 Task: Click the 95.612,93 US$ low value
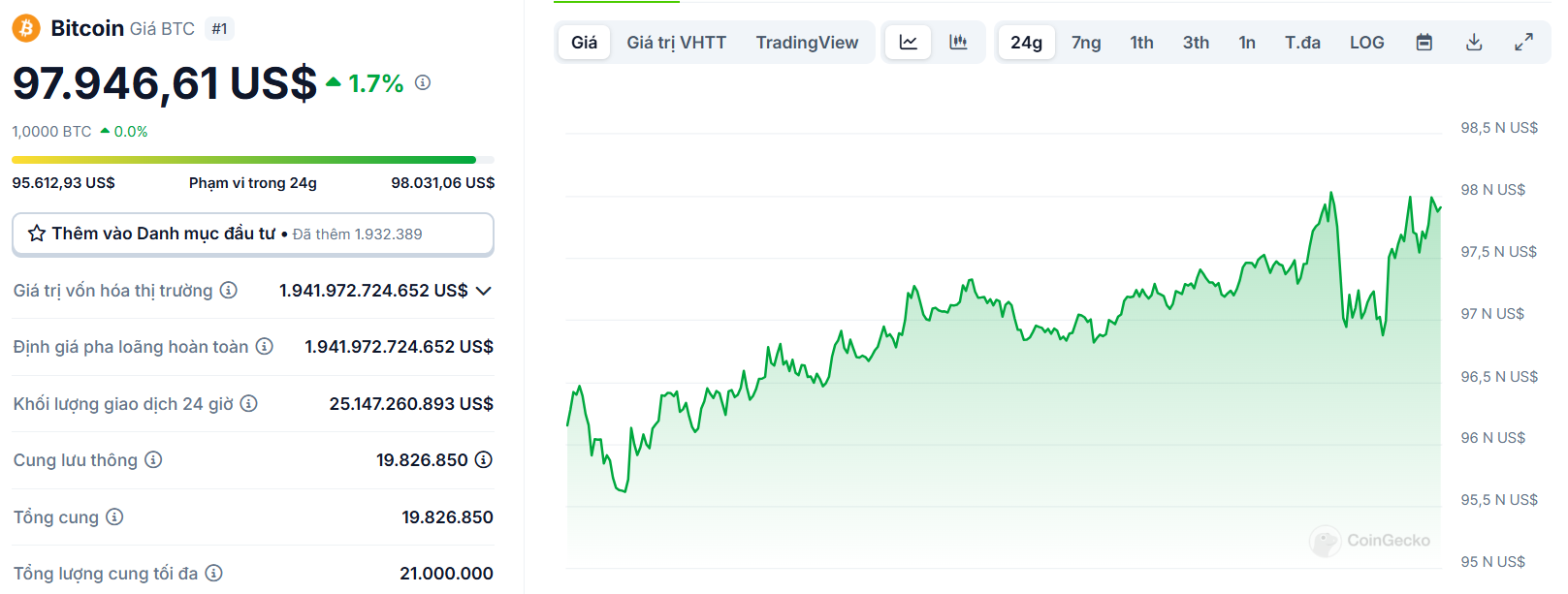tap(63, 182)
